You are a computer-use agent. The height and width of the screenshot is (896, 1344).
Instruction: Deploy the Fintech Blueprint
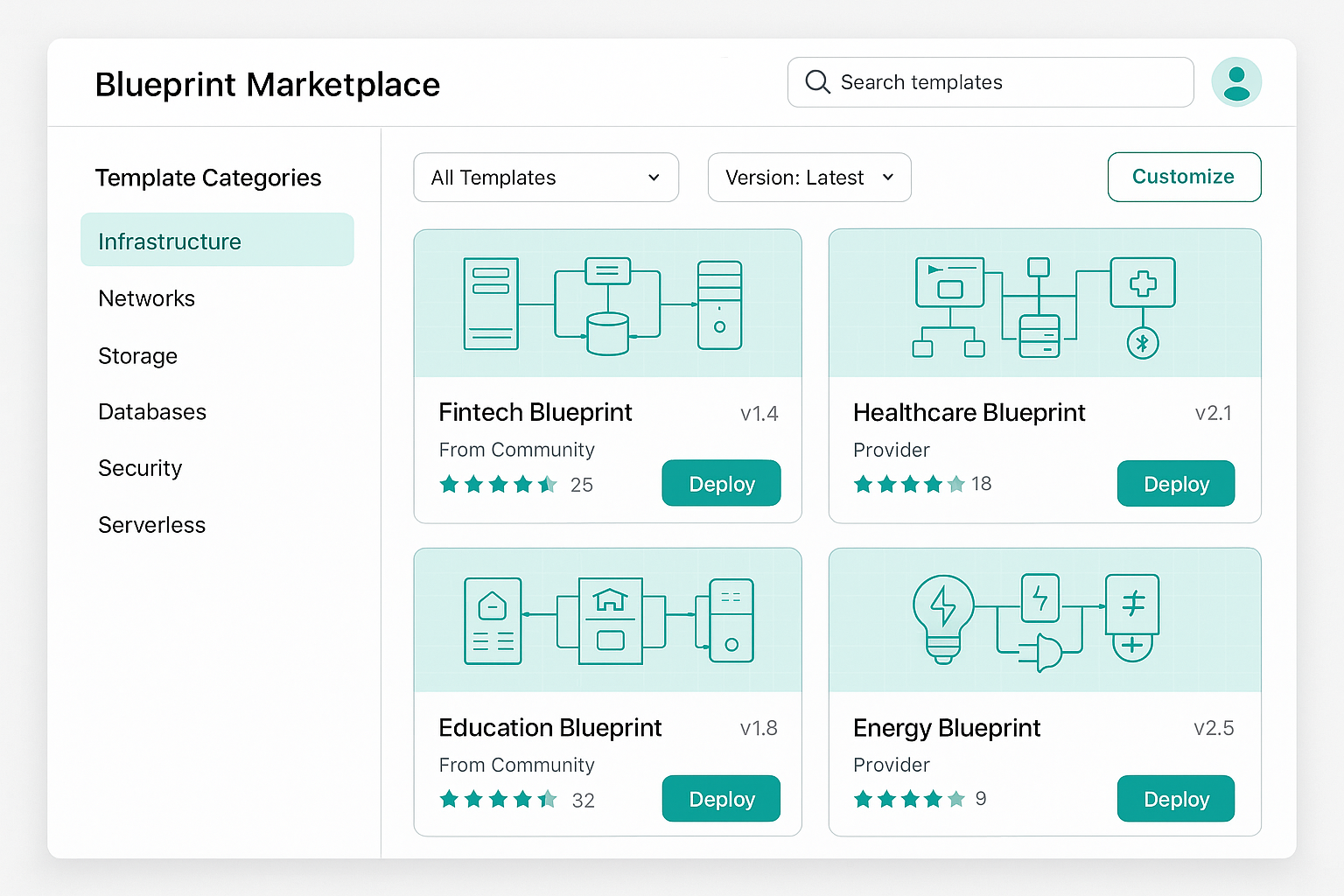(x=721, y=483)
